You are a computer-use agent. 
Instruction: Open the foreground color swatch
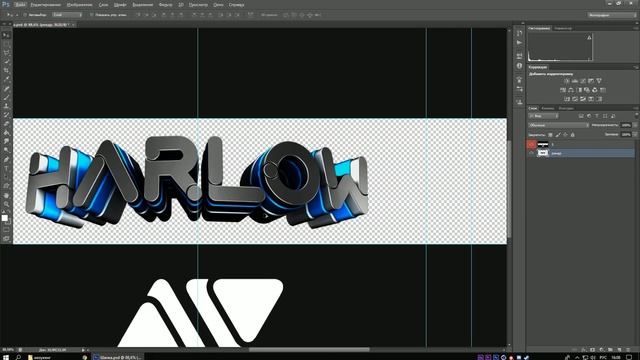(4, 218)
